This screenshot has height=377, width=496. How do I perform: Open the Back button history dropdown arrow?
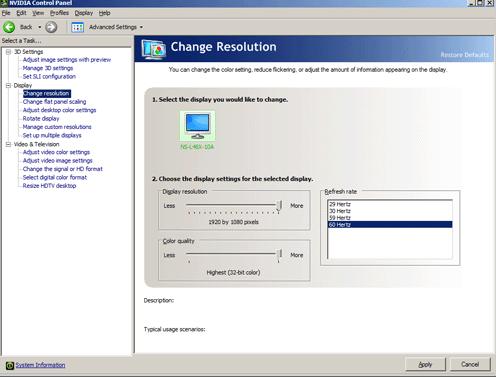point(40,27)
